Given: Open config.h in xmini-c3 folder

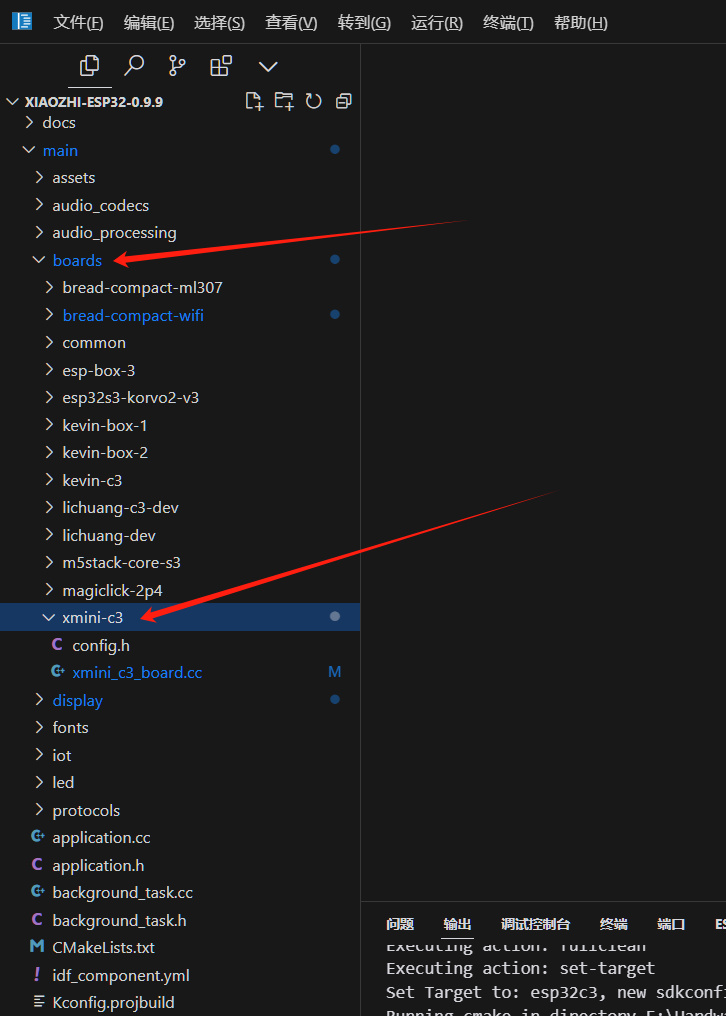Looking at the screenshot, I should point(100,645).
